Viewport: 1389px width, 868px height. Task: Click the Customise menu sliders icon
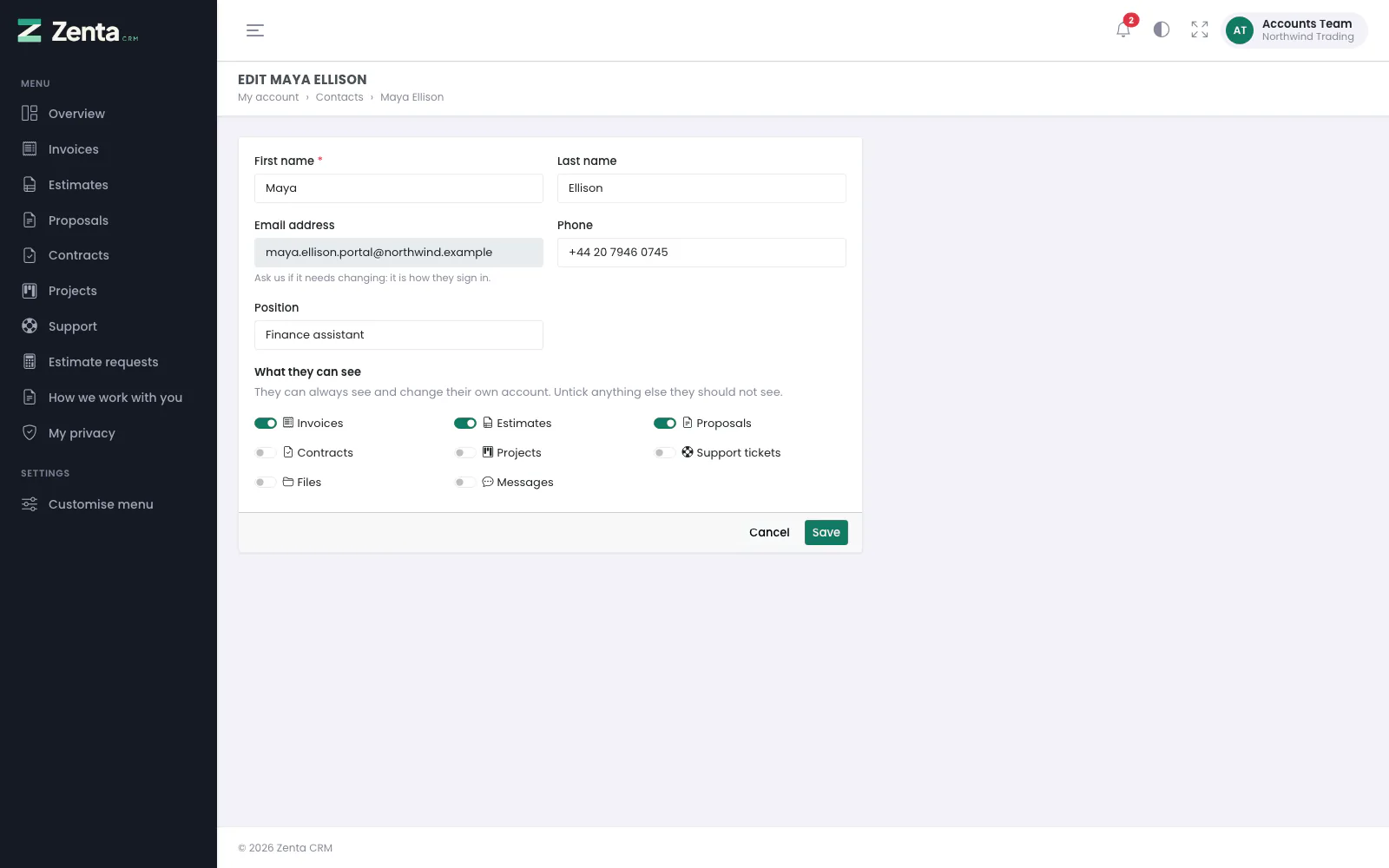[30, 504]
